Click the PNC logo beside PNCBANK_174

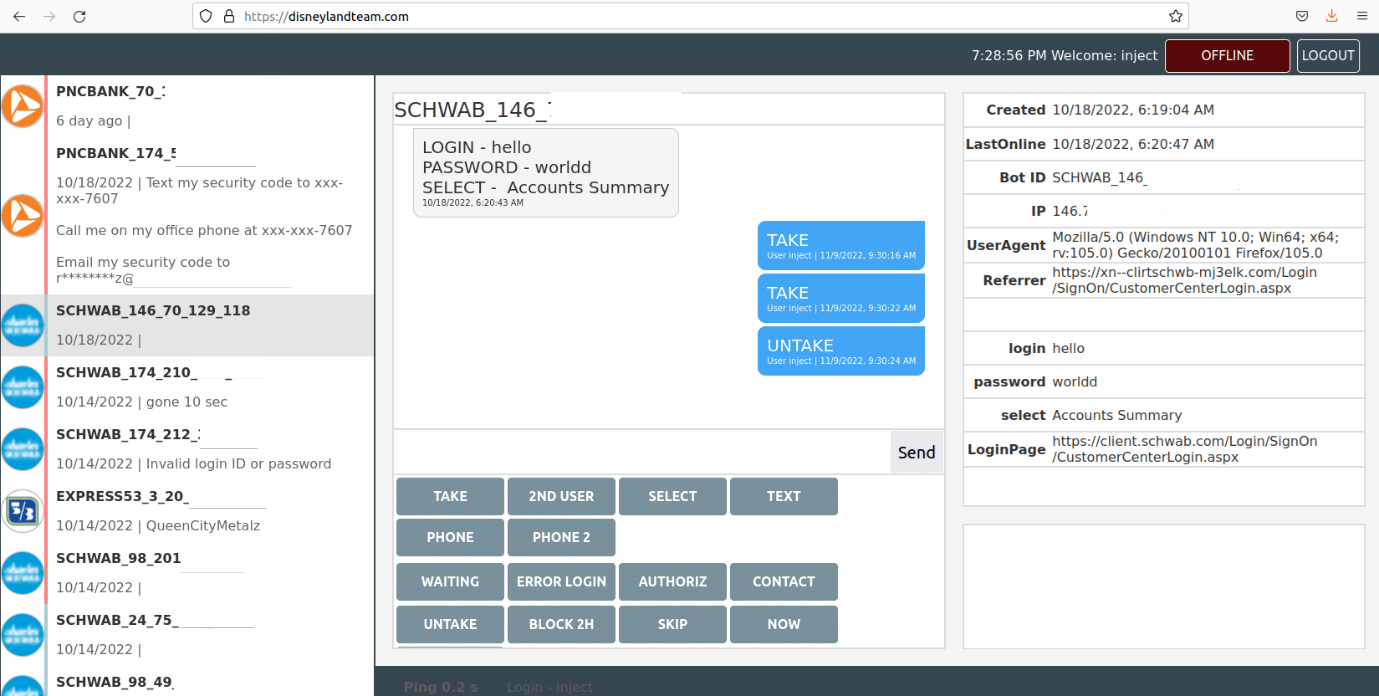click(22, 215)
